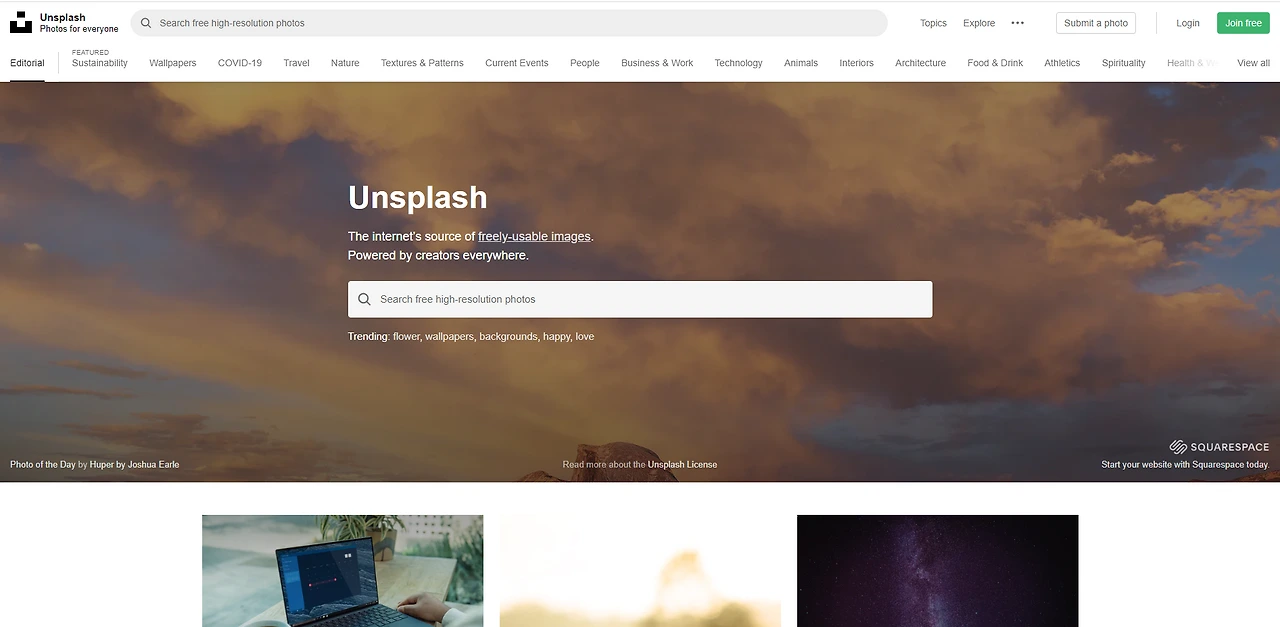Image resolution: width=1280 pixels, height=627 pixels.
Task: Open Photo of the Day link
Action: 42,465
